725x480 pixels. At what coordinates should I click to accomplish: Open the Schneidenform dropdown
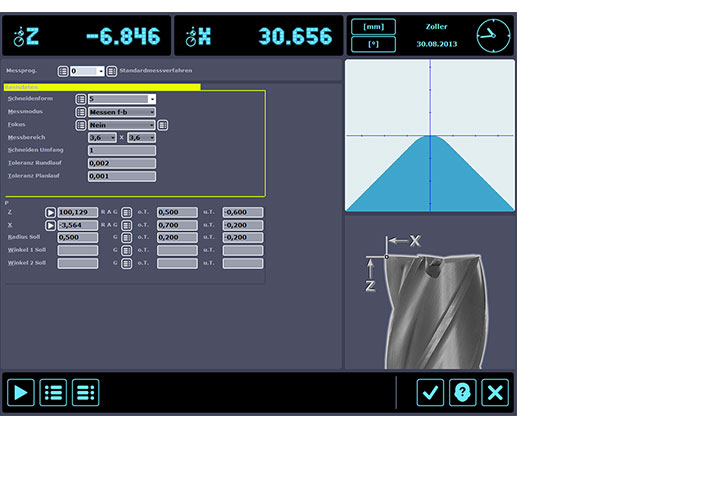122,99
